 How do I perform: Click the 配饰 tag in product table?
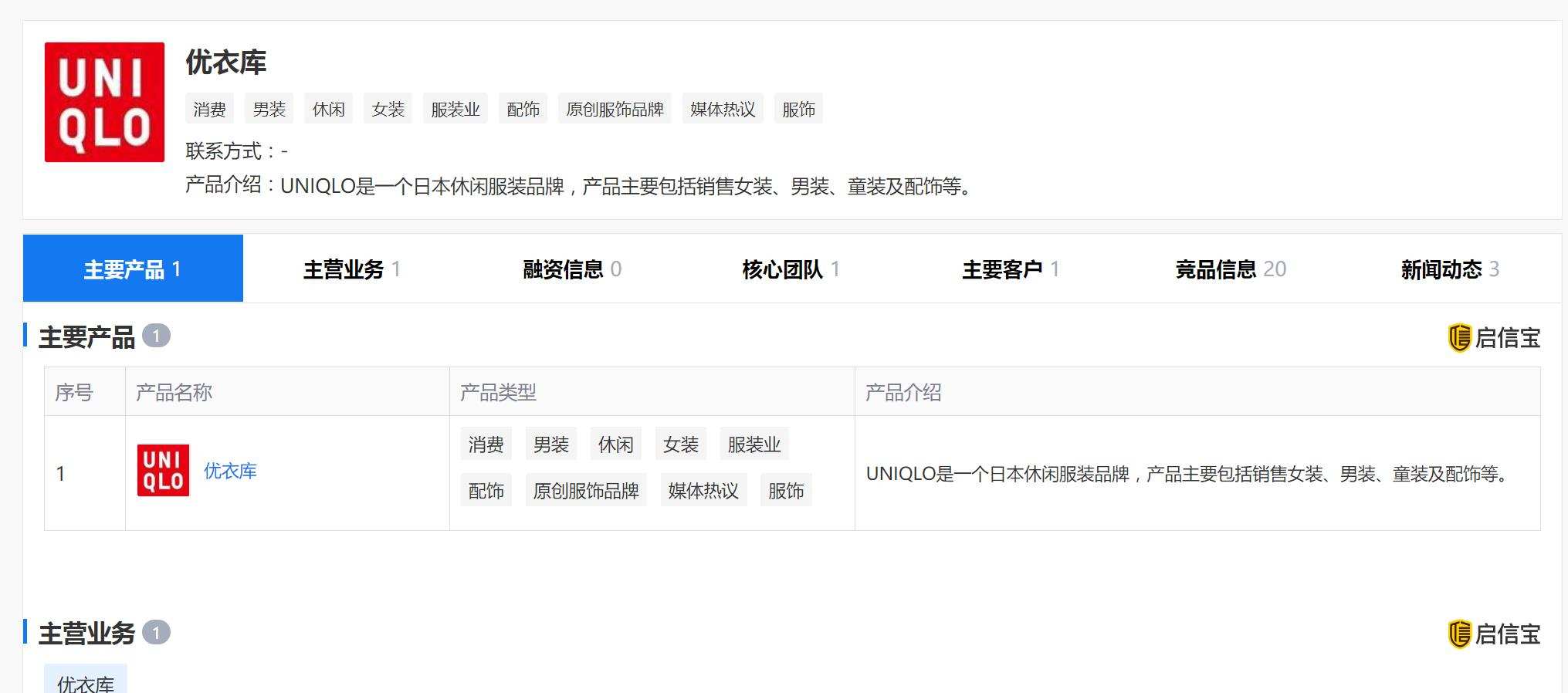[486, 491]
